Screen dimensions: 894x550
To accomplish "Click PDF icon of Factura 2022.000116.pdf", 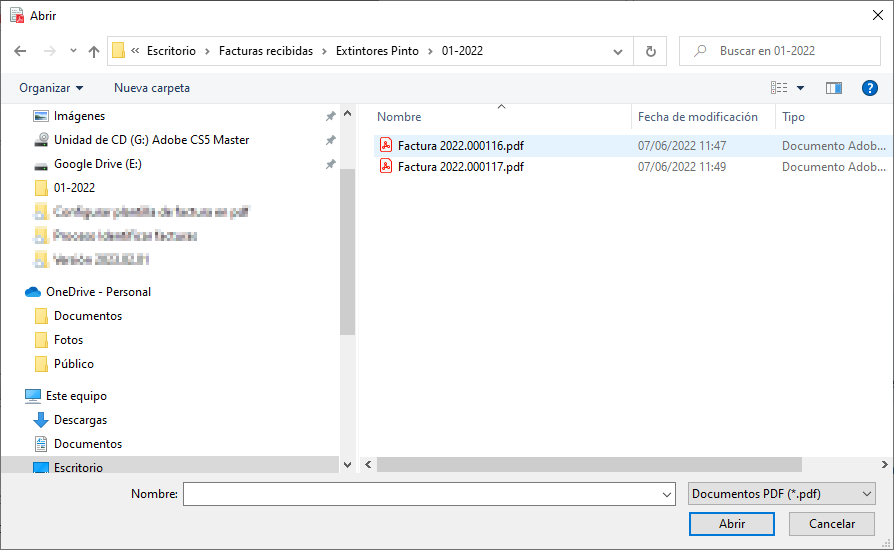I will click(x=386, y=145).
